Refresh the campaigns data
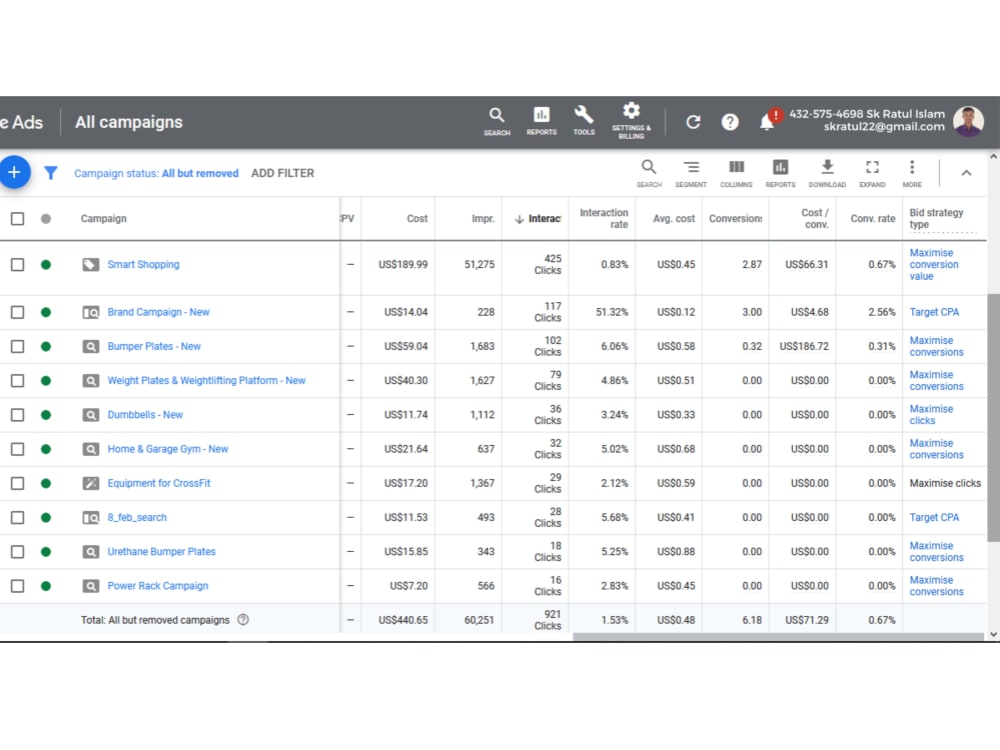1000x750 pixels. pos(693,122)
